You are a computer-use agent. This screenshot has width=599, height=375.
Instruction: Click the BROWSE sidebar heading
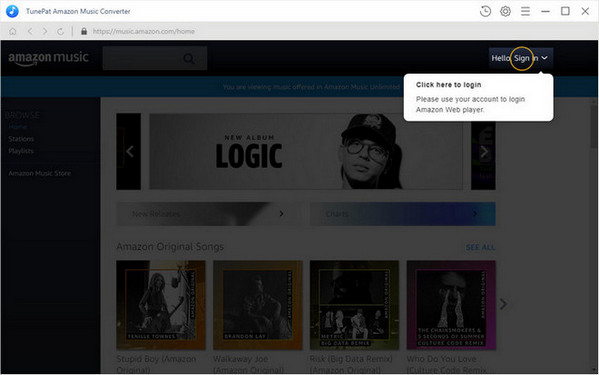22,115
